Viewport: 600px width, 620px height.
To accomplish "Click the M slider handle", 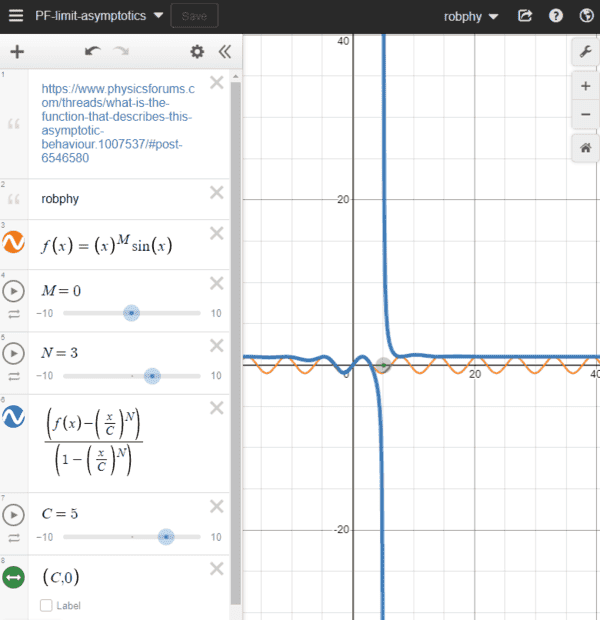I will pos(131,313).
